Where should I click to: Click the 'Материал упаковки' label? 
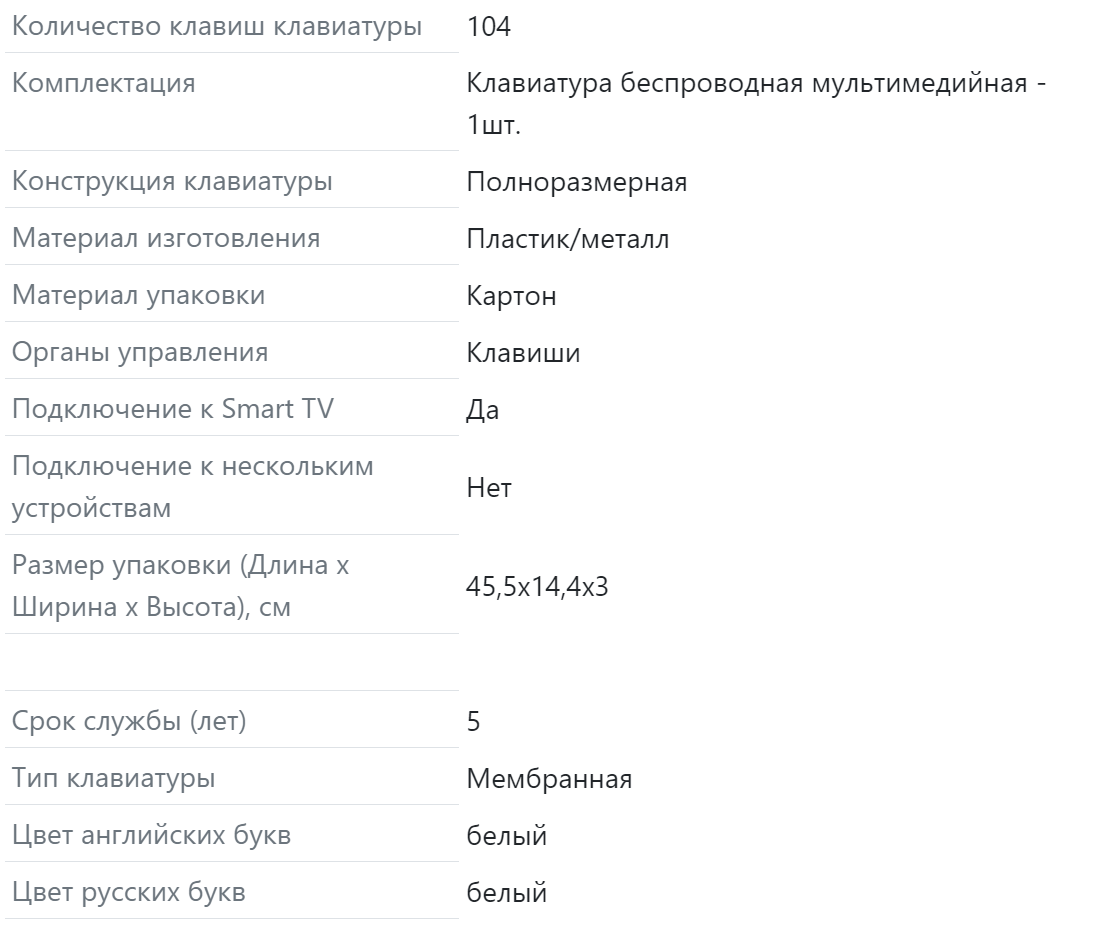point(138,296)
